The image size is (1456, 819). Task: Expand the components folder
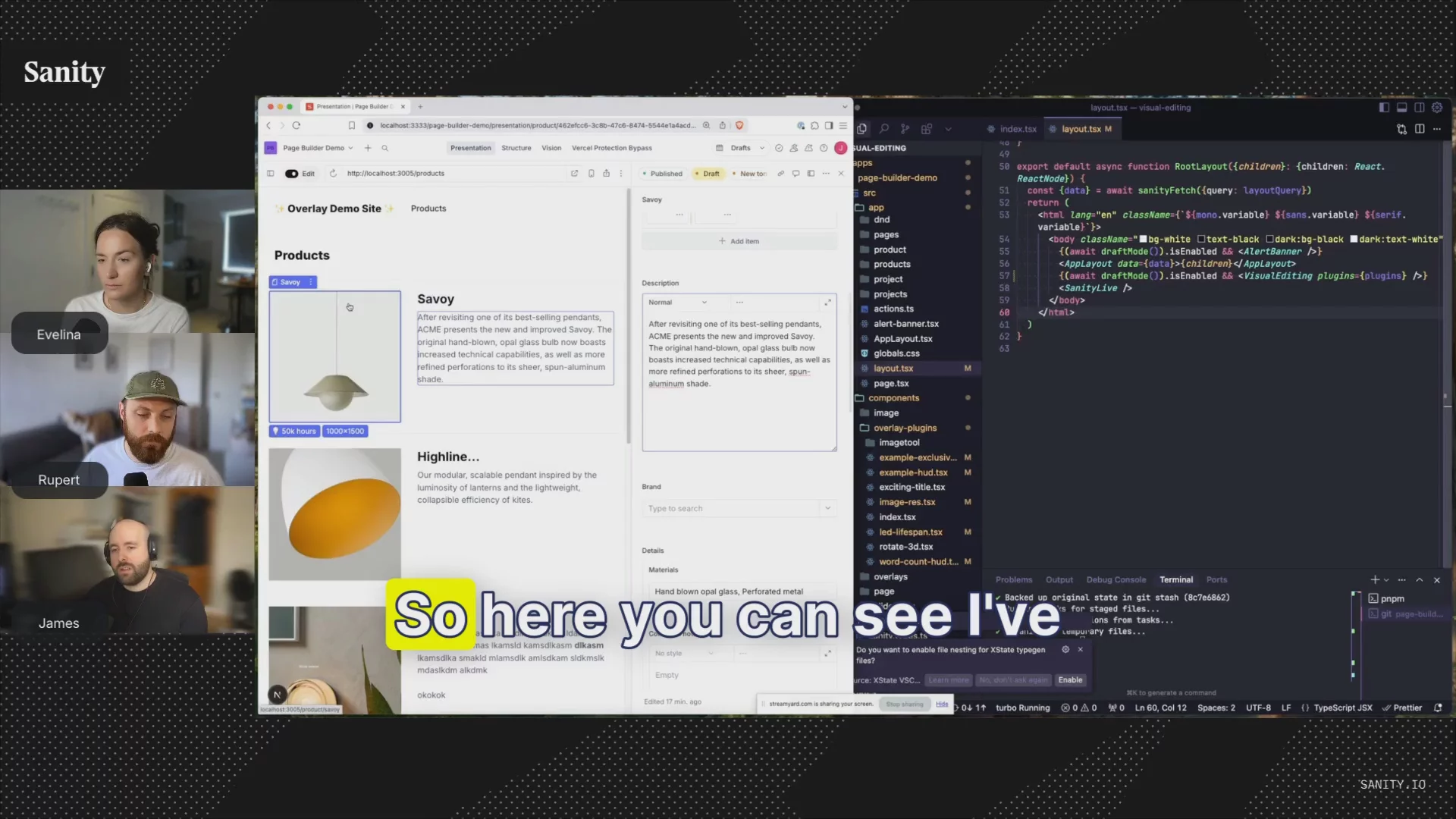coord(893,398)
